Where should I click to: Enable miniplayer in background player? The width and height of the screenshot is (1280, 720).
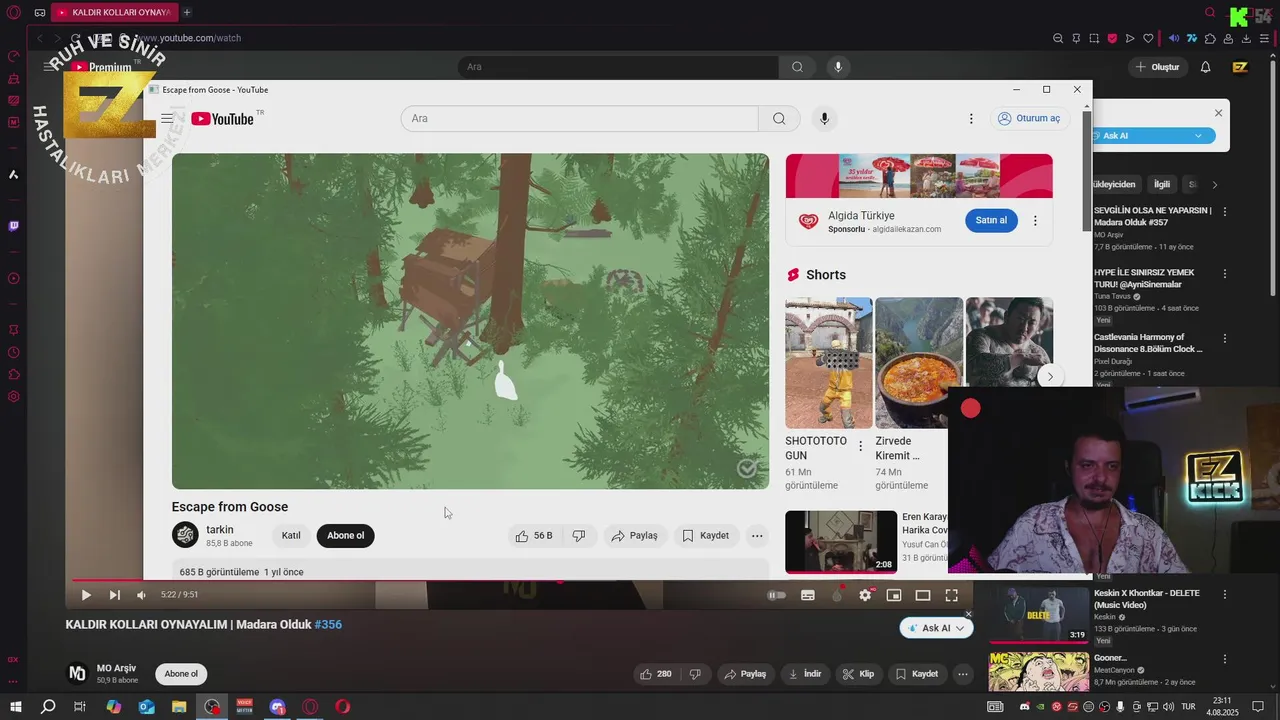click(894, 595)
